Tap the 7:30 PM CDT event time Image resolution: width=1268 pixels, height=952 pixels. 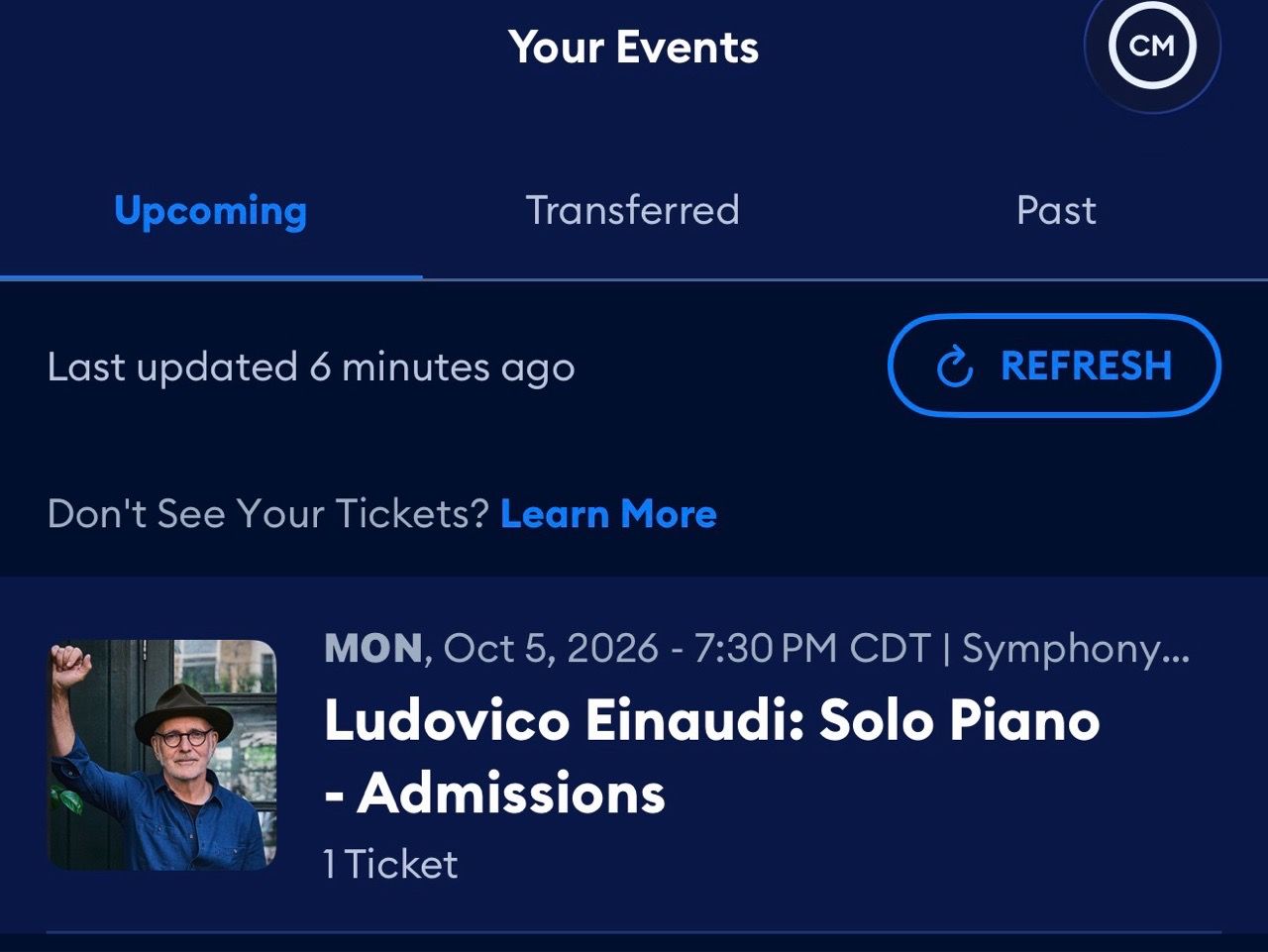point(812,649)
